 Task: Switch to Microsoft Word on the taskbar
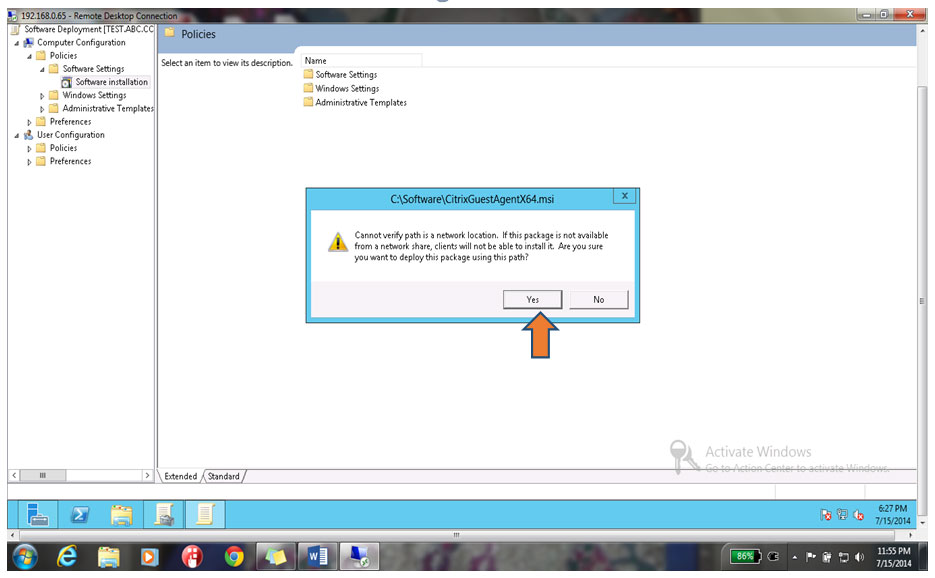click(x=317, y=557)
